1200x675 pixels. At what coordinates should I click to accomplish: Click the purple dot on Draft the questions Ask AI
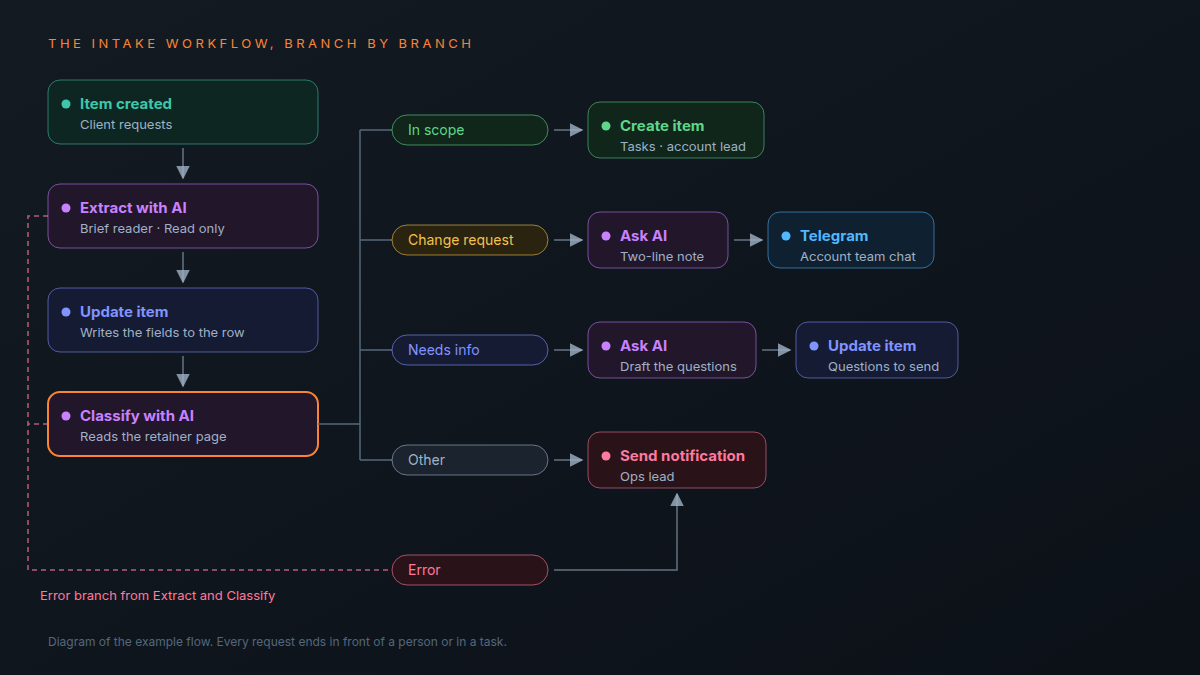(x=606, y=346)
